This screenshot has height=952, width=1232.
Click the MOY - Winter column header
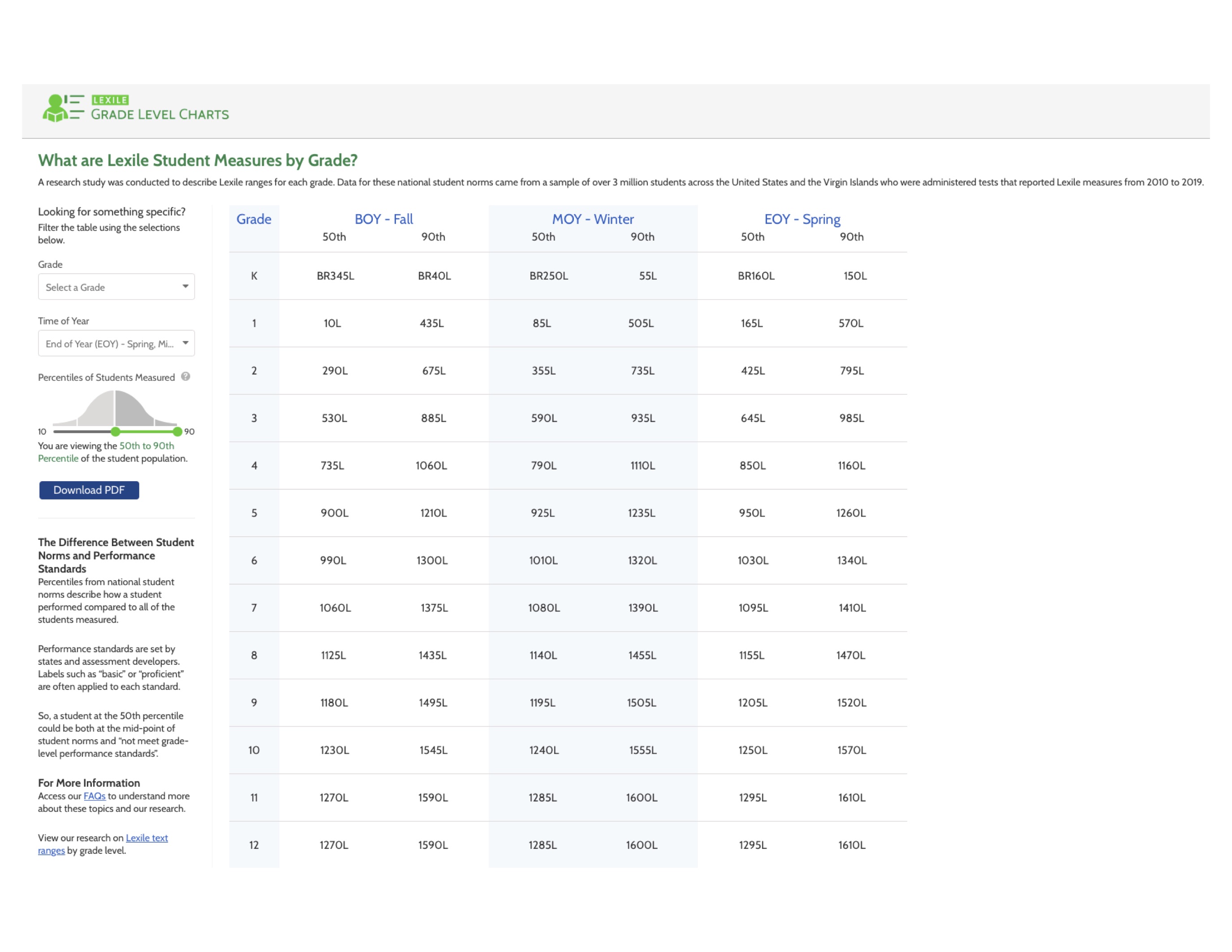pyautogui.click(x=593, y=219)
